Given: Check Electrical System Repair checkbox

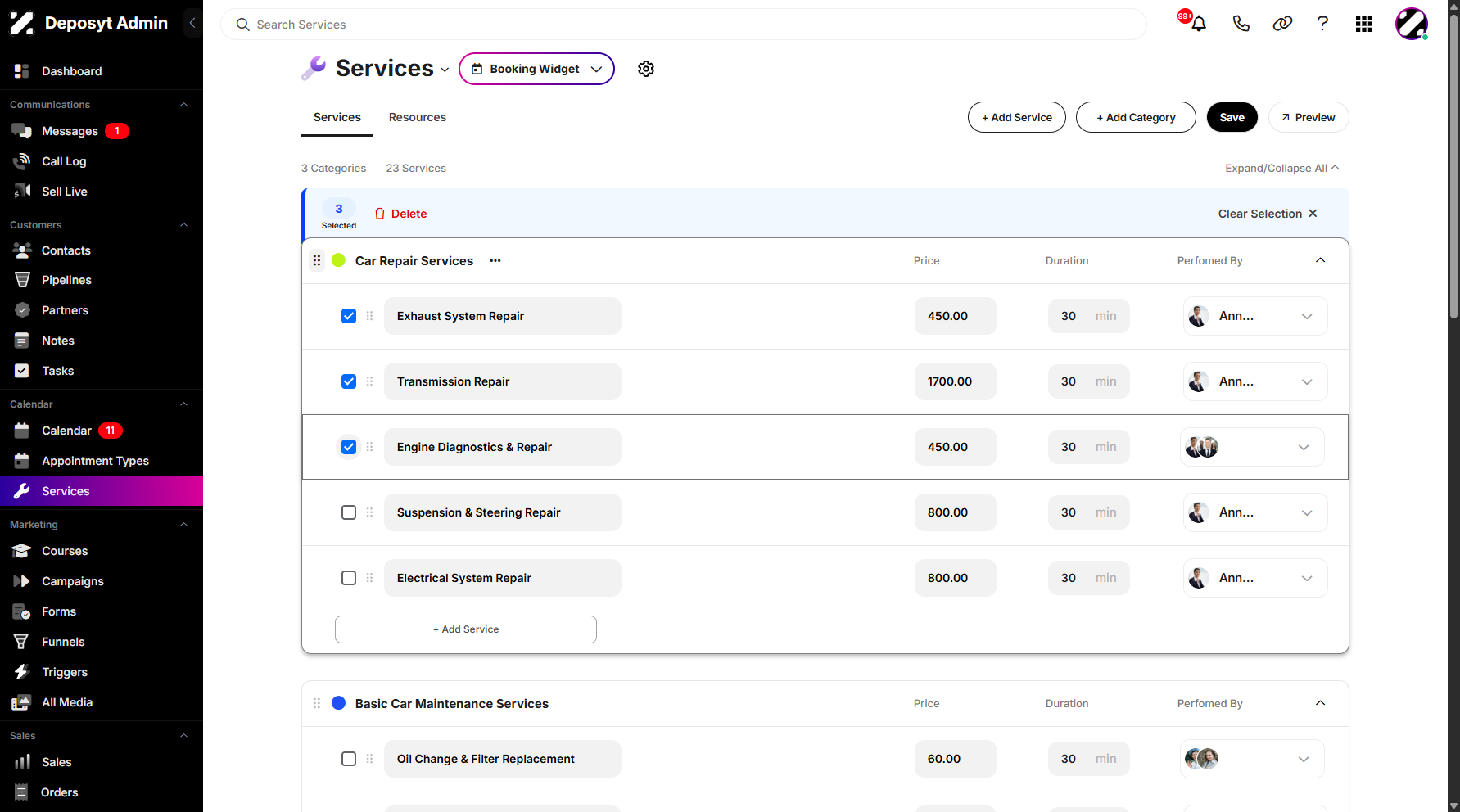Looking at the screenshot, I should pos(349,578).
